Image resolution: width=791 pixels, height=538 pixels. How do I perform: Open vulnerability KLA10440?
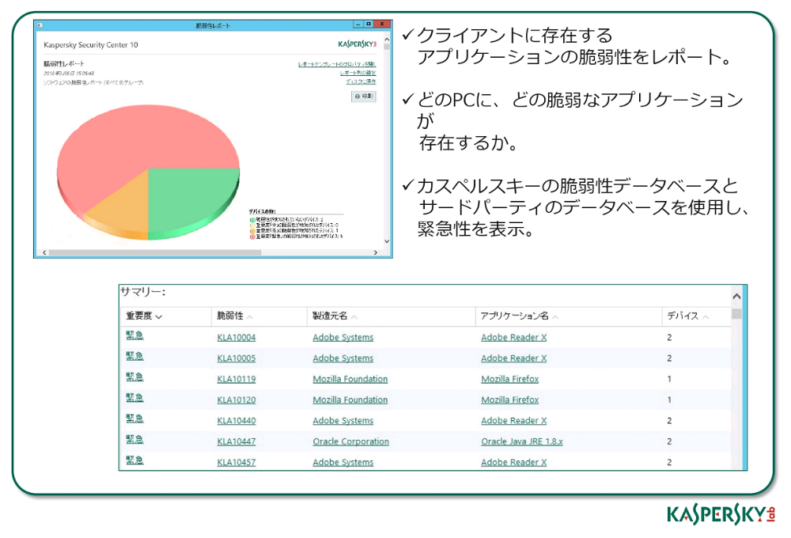236,420
